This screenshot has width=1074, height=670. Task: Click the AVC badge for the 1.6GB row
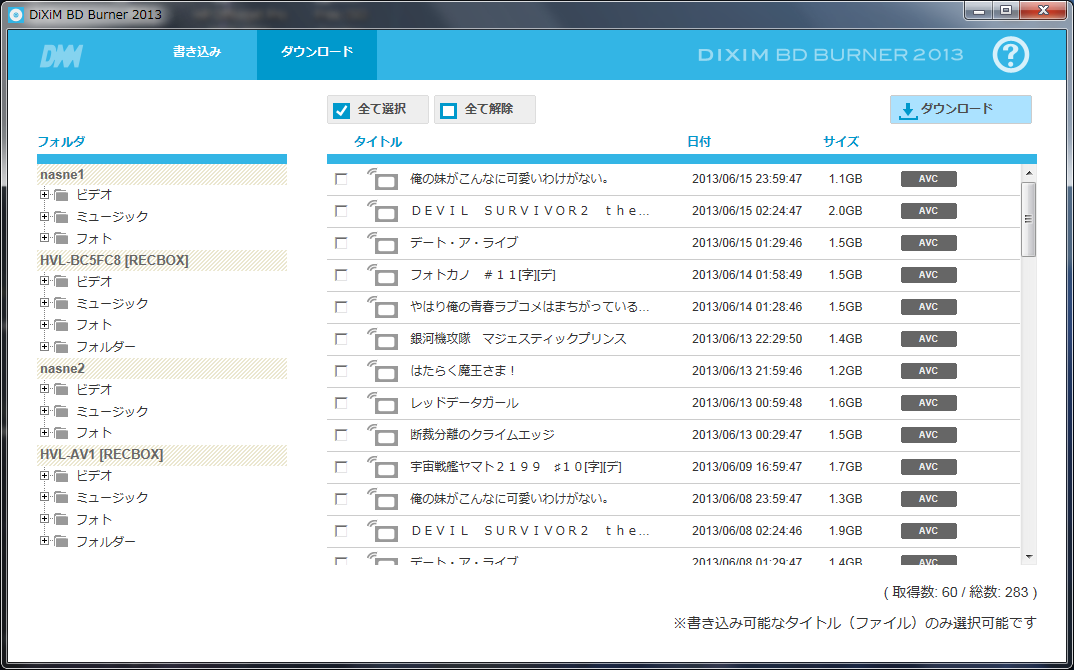(928, 403)
